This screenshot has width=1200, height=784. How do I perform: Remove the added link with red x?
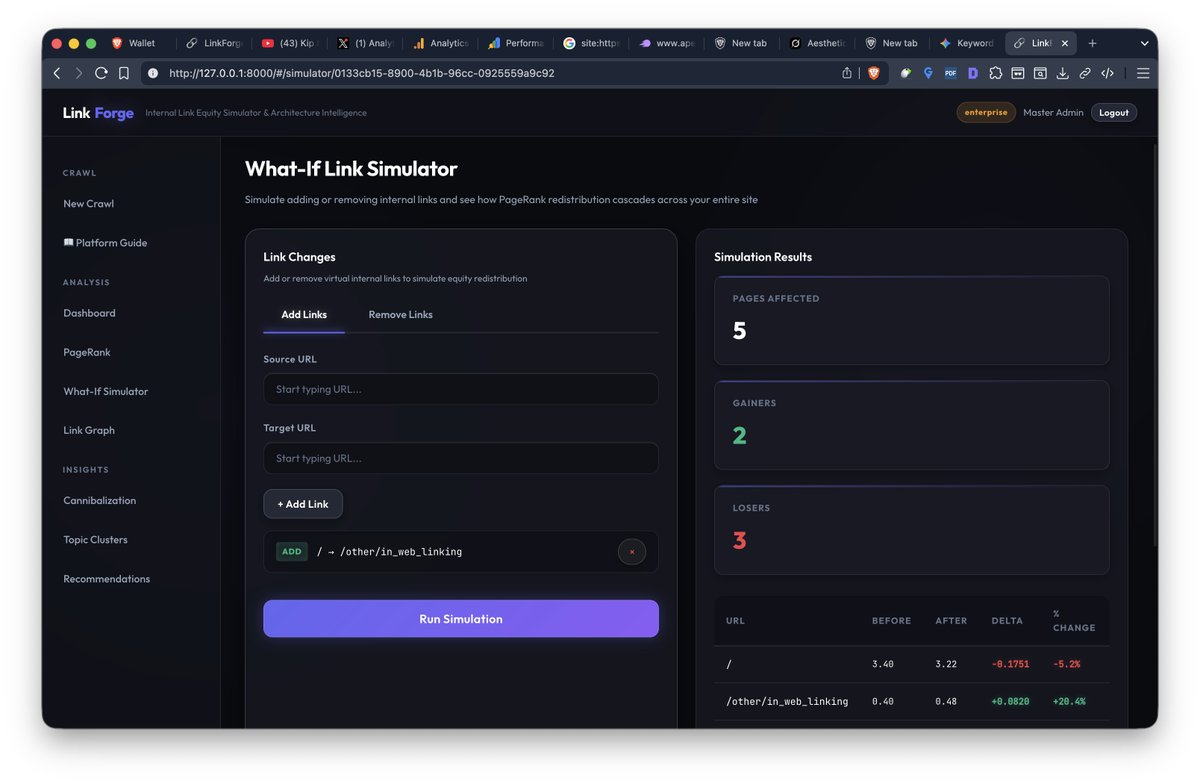pos(632,551)
